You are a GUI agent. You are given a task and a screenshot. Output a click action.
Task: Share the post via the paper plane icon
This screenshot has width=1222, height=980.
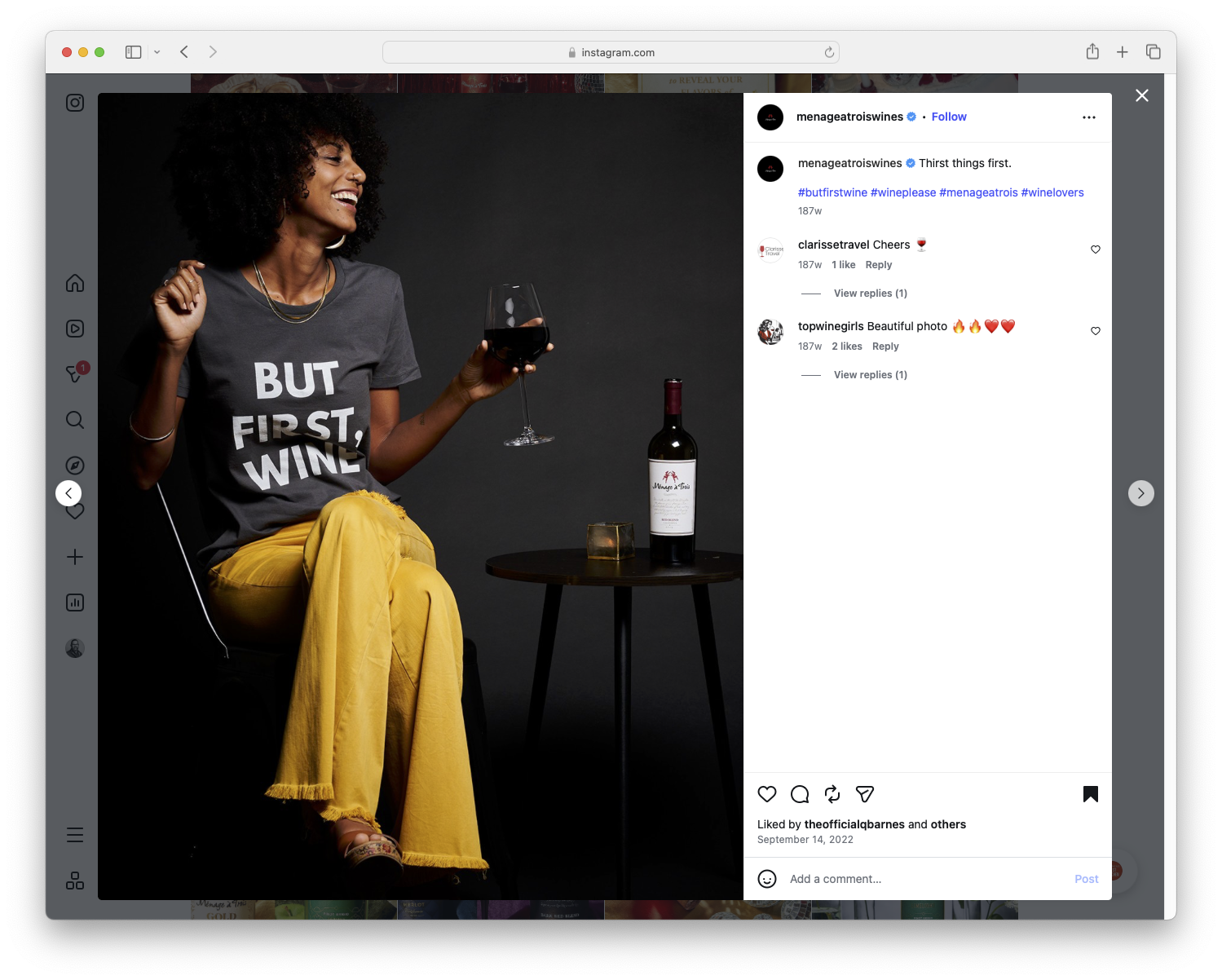click(864, 793)
